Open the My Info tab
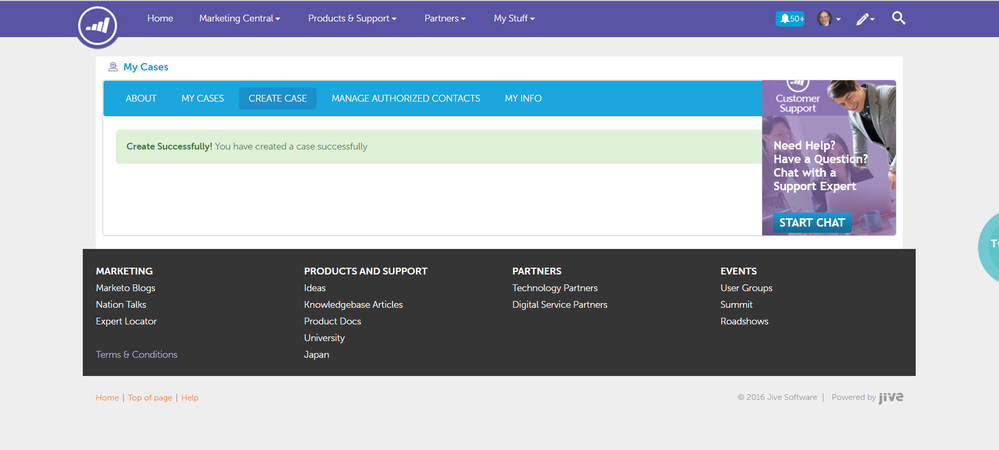 523,98
